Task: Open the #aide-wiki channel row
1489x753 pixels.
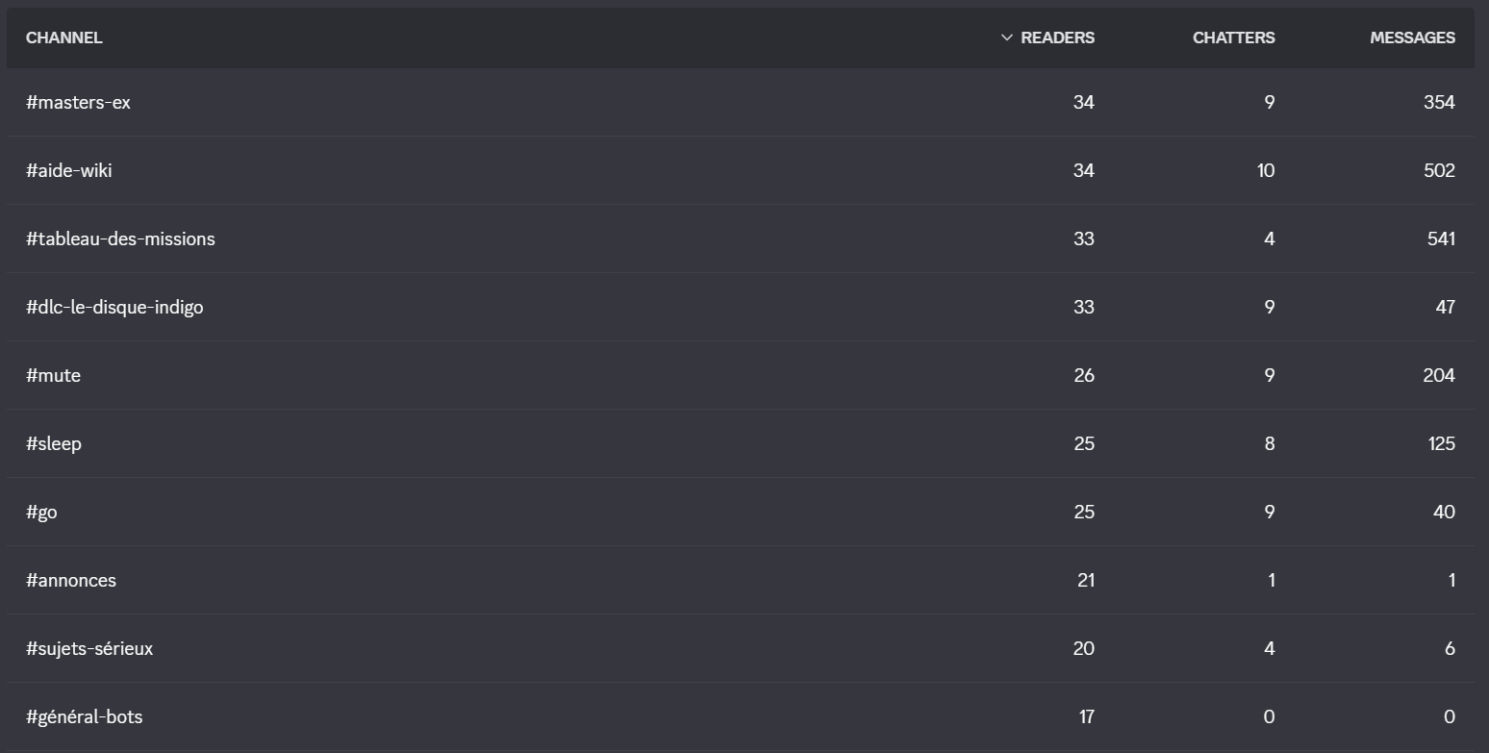Action: [x=740, y=170]
